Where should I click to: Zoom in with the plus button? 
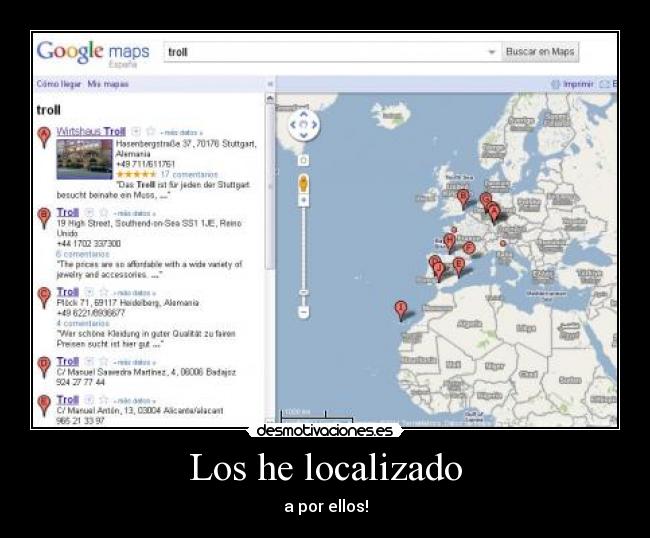[304, 201]
